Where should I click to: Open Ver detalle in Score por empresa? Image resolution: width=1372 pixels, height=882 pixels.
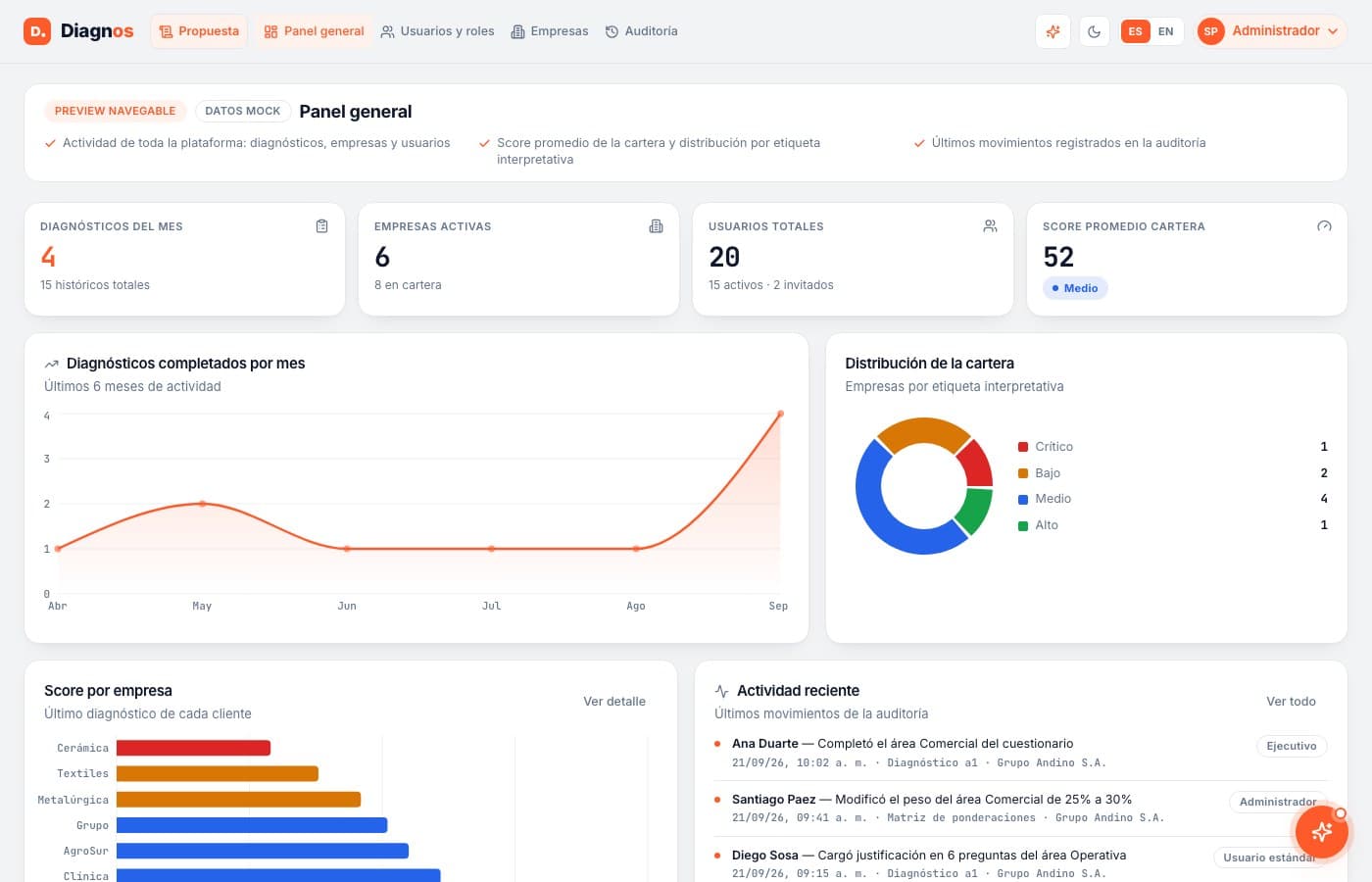click(614, 702)
